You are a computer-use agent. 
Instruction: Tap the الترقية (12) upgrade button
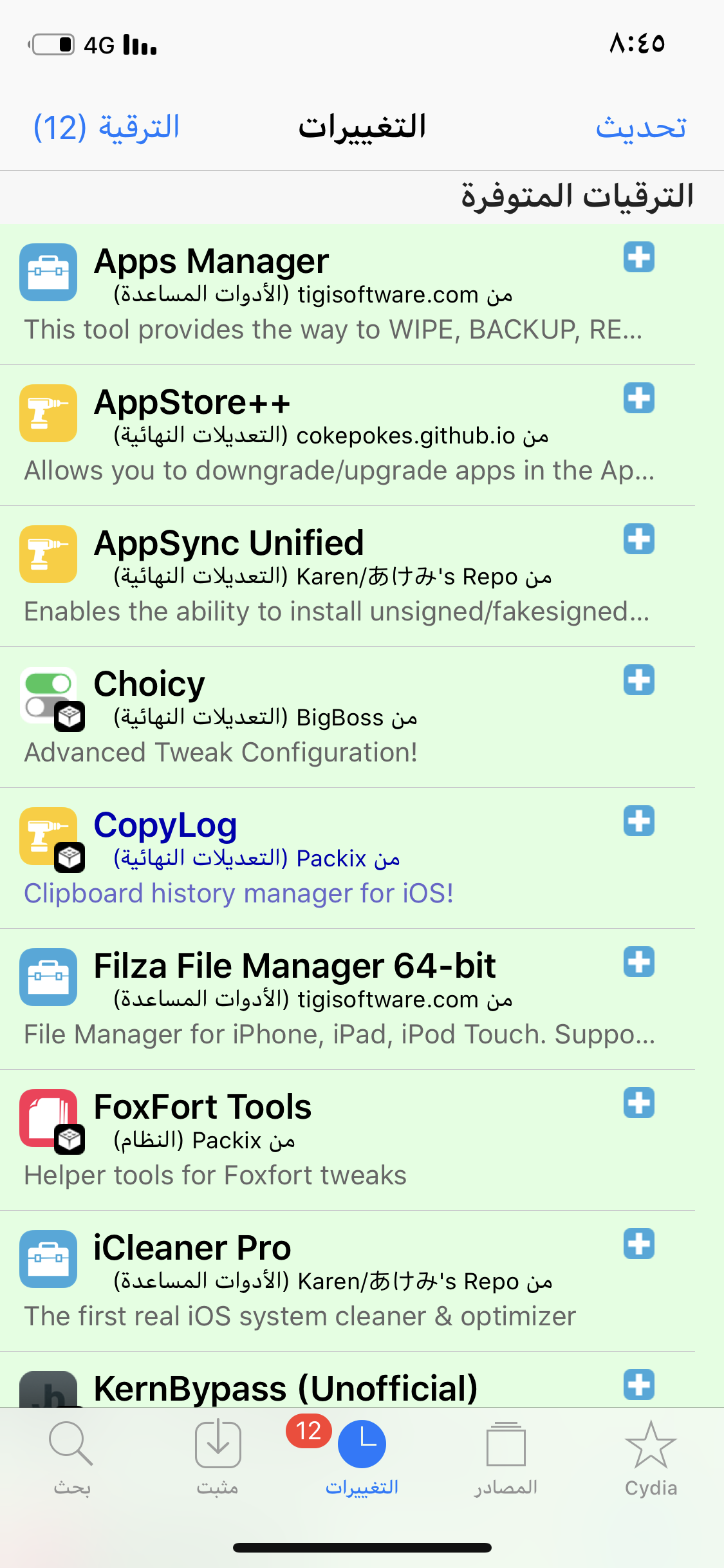click(106, 127)
